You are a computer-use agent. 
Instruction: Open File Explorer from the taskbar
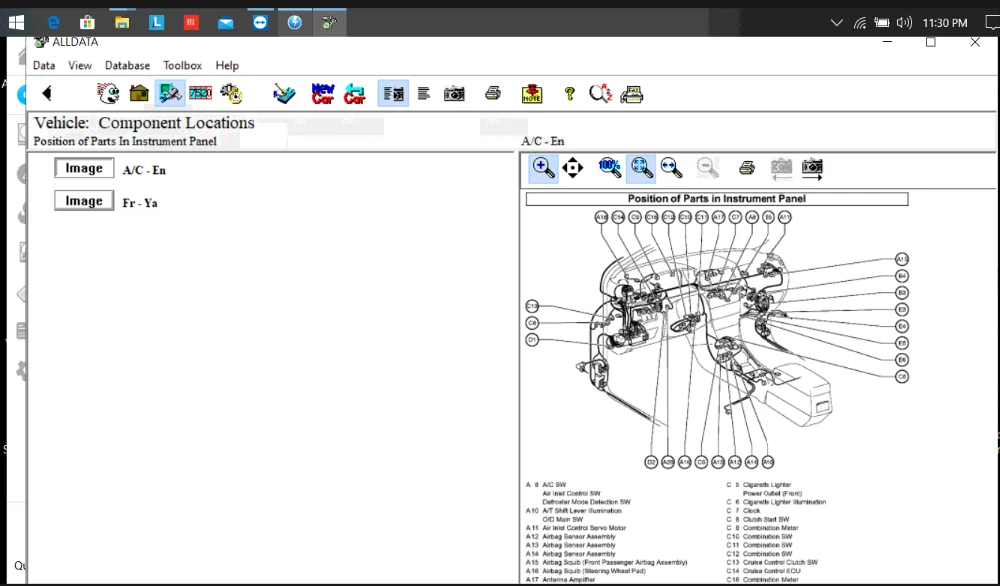coord(122,23)
